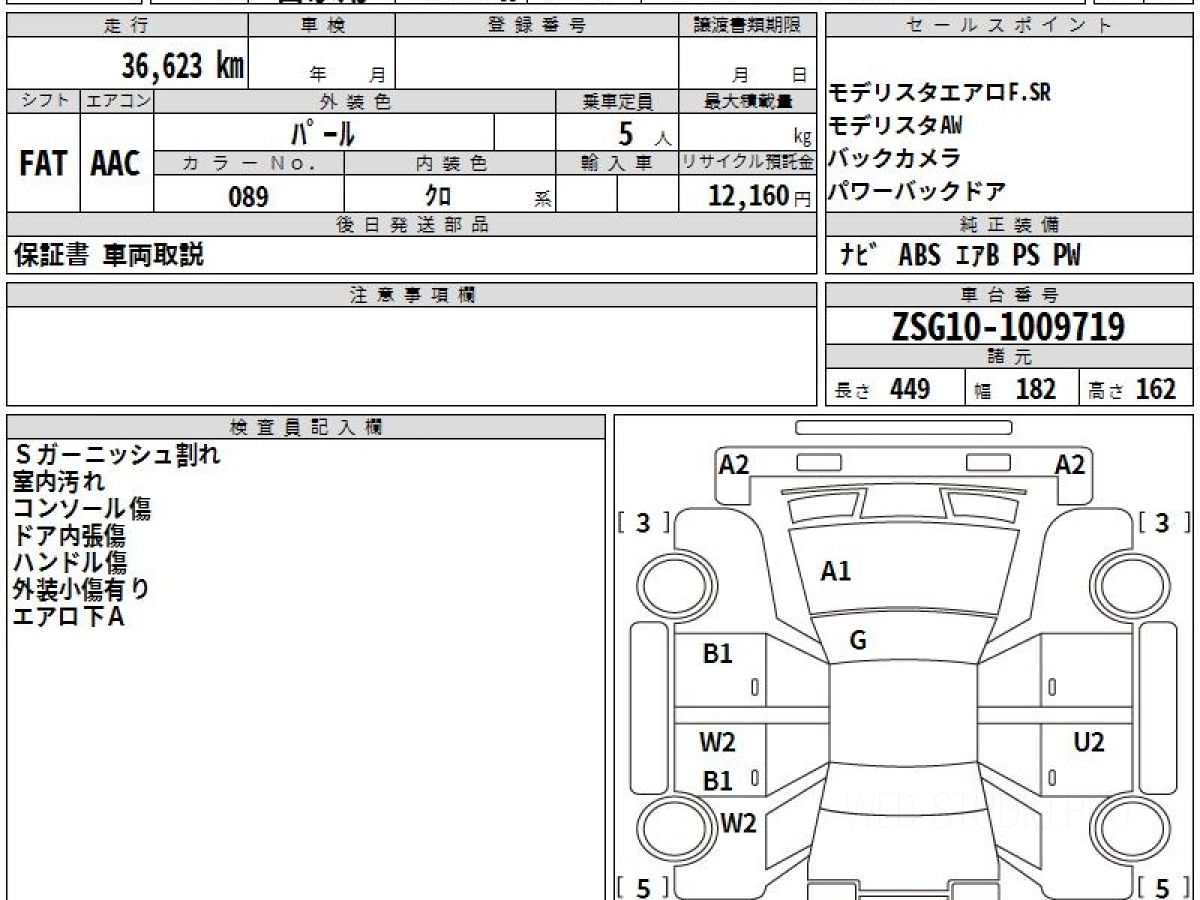Click the エアコン header cell
Image resolution: width=1200 pixels, height=900 pixels.
click(117, 101)
